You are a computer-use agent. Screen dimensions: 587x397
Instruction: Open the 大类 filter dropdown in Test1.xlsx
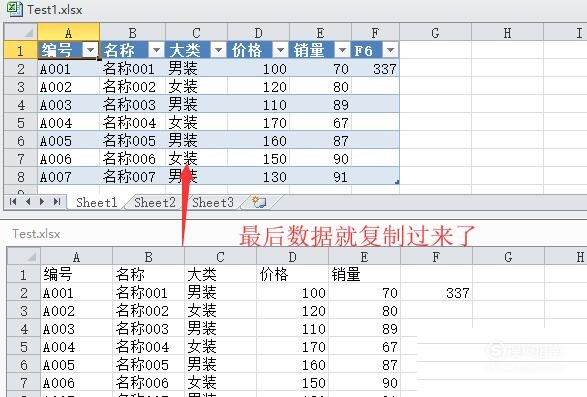[219, 50]
